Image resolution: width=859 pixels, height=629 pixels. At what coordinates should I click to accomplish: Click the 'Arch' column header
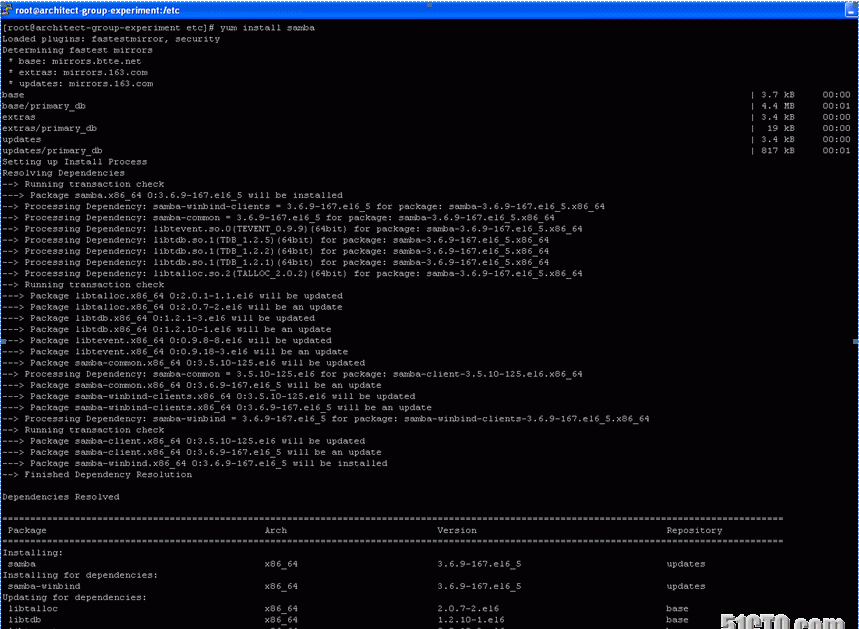(x=276, y=530)
